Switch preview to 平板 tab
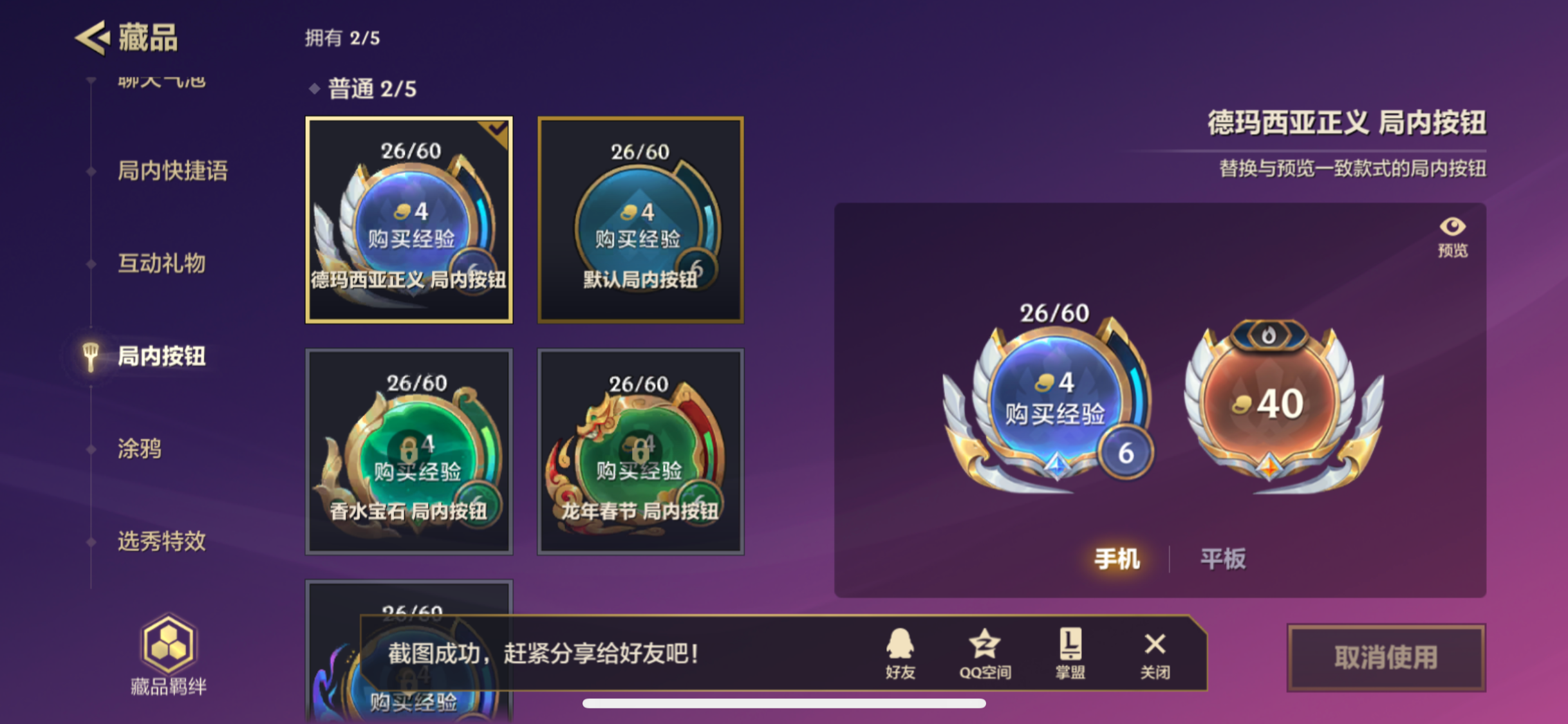The width and height of the screenshot is (1568, 724). tap(1223, 559)
